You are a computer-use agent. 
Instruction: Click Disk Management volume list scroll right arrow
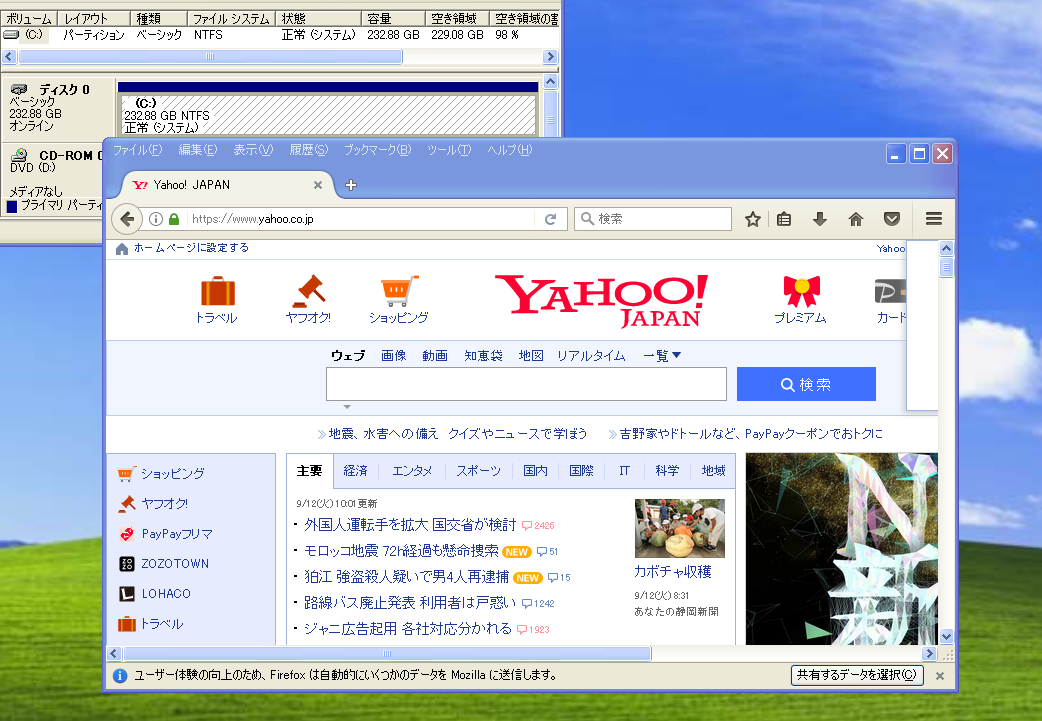550,57
